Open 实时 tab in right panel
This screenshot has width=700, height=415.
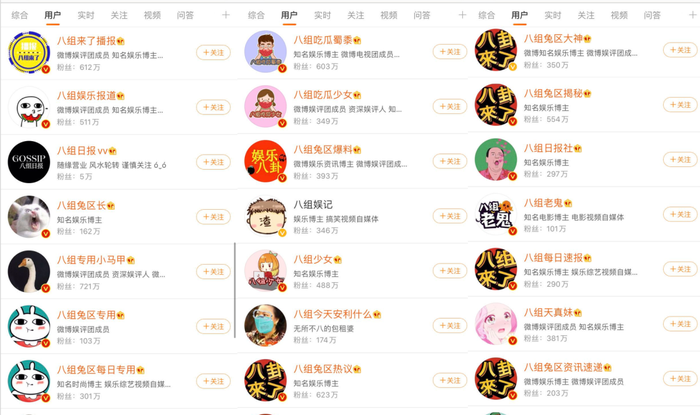pyautogui.click(x=553, y=15)
